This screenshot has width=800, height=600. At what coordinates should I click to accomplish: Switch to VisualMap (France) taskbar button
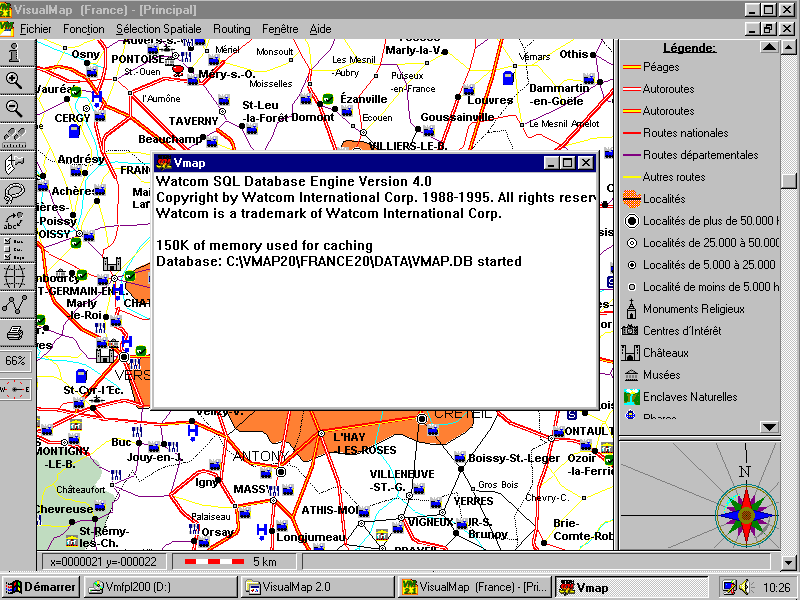pyautogui.click(x=475, y=587)
